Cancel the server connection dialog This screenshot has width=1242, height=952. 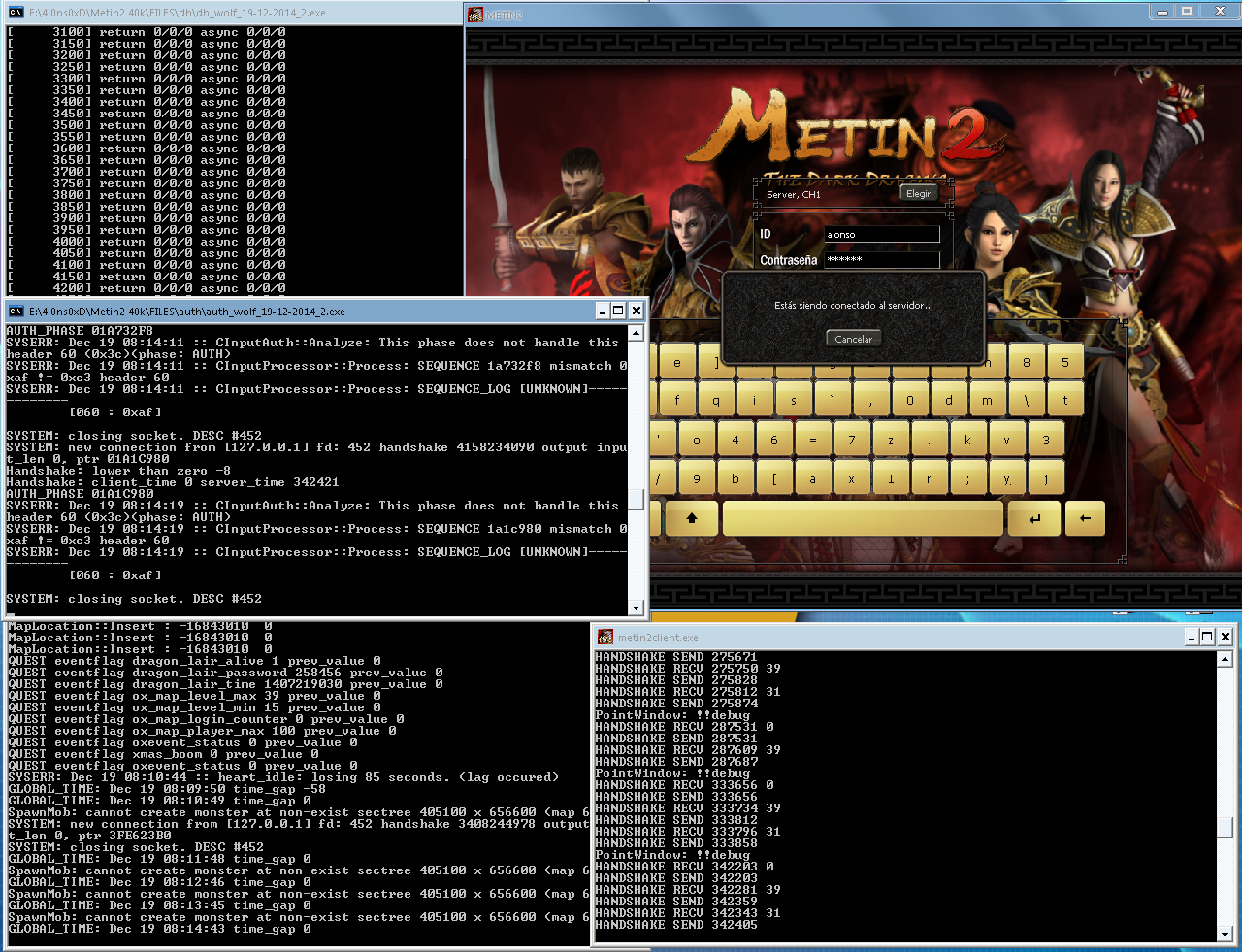point(854,339)
